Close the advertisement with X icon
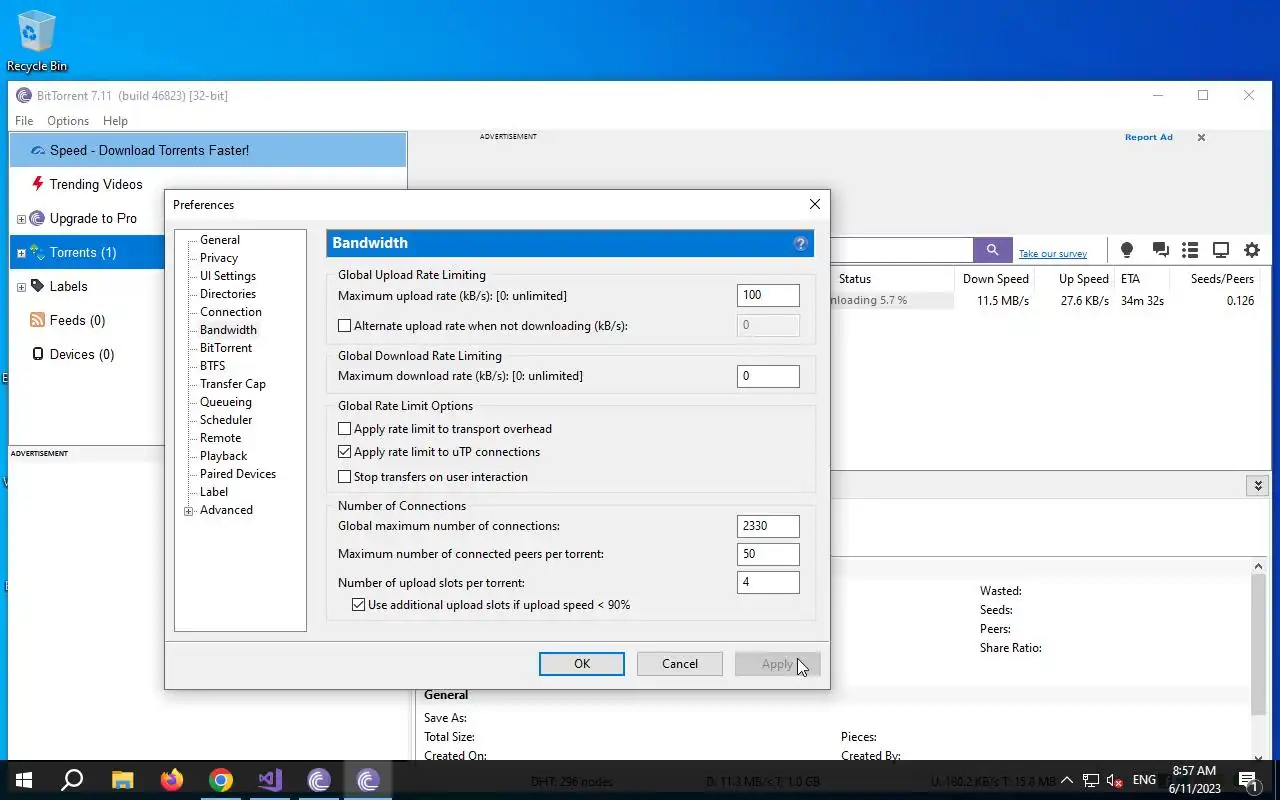The image size is (1280, 800). click(x=1201, y=138)
